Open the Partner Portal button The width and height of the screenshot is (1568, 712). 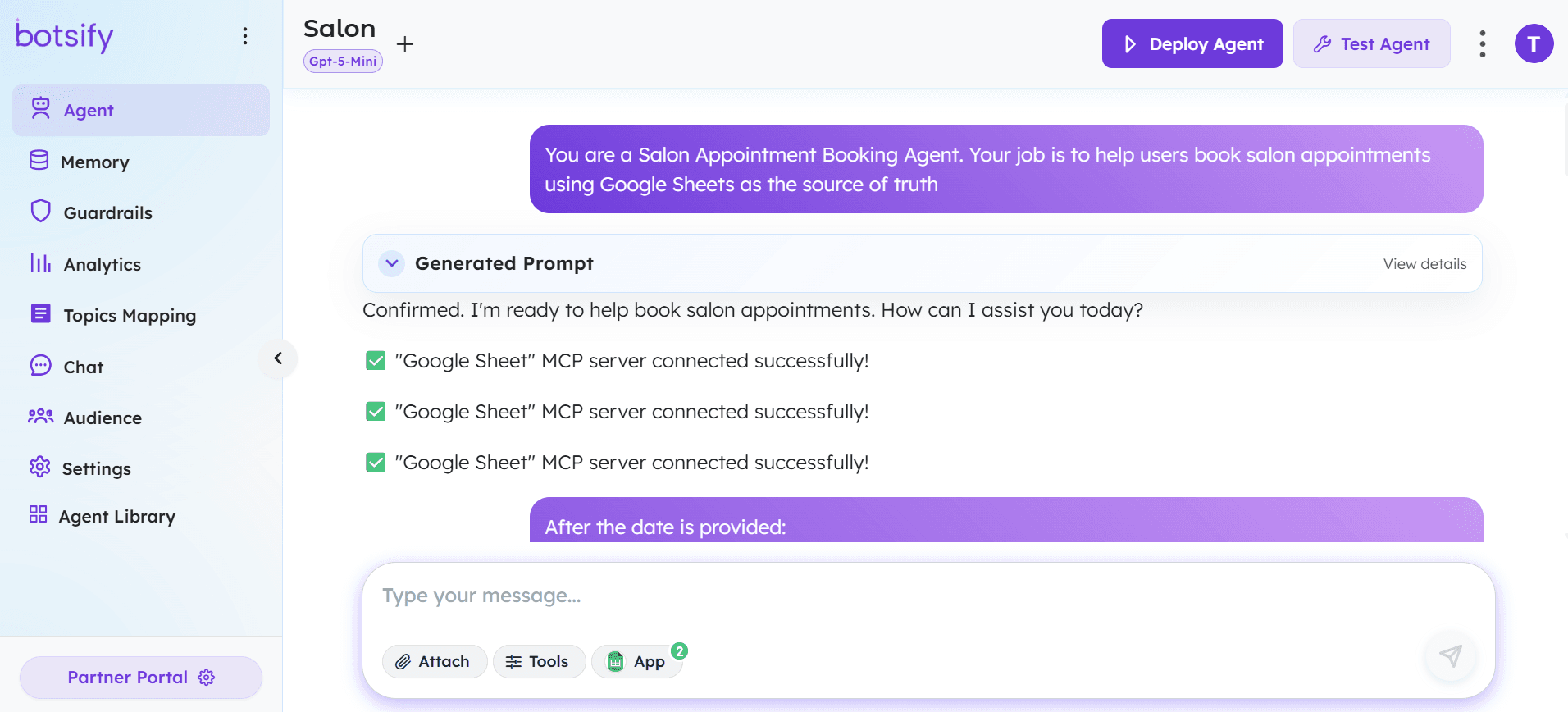coord(141,678)
